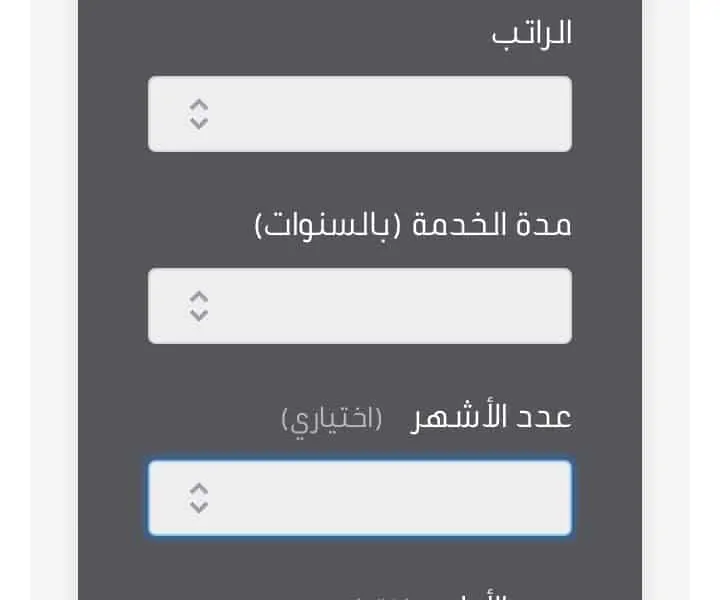
Task: Click the highlighted عدد الأشهر input field
Action: (x=360, y=498)
